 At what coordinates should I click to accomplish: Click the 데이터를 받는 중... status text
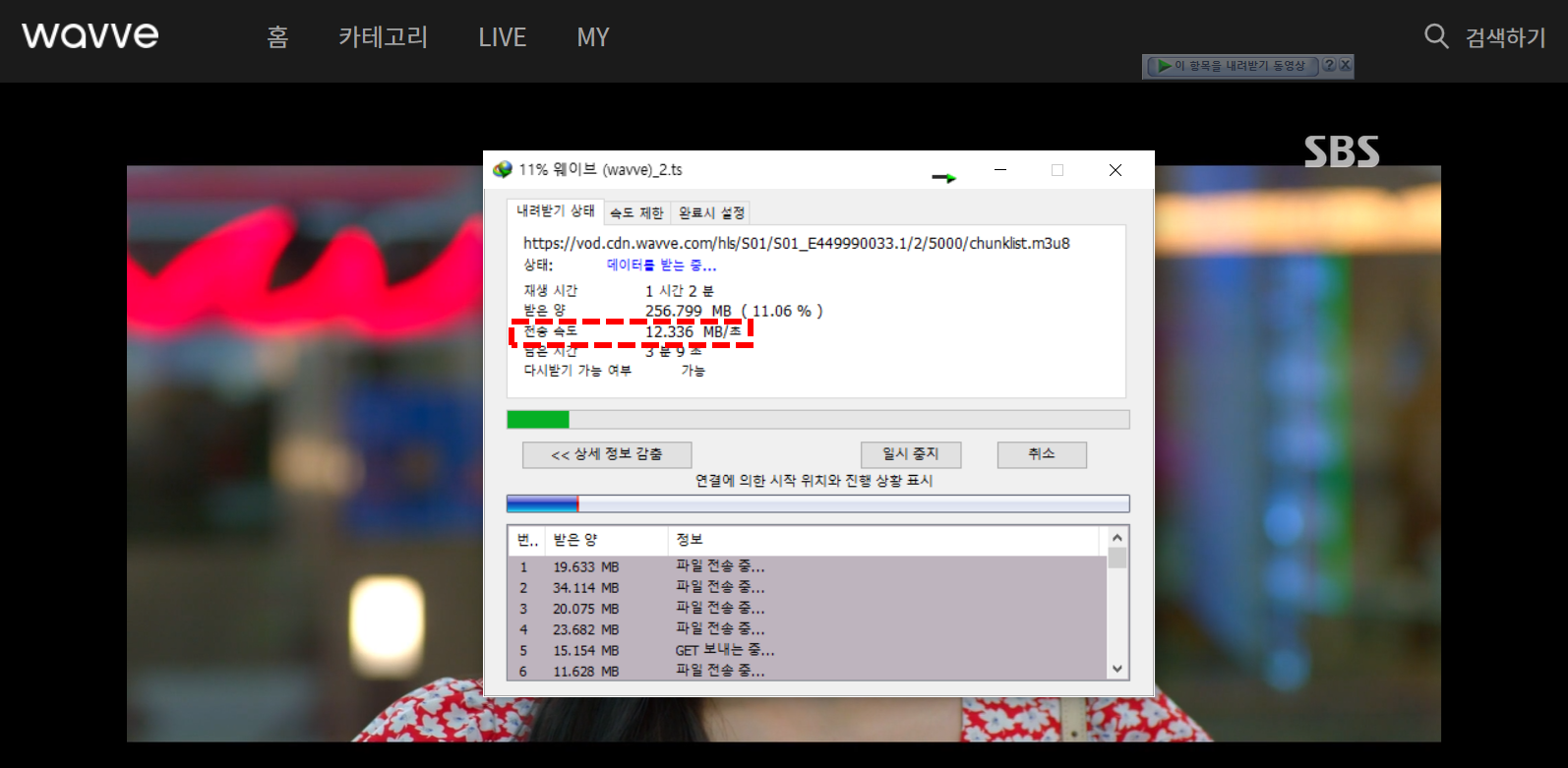(661, 266)
